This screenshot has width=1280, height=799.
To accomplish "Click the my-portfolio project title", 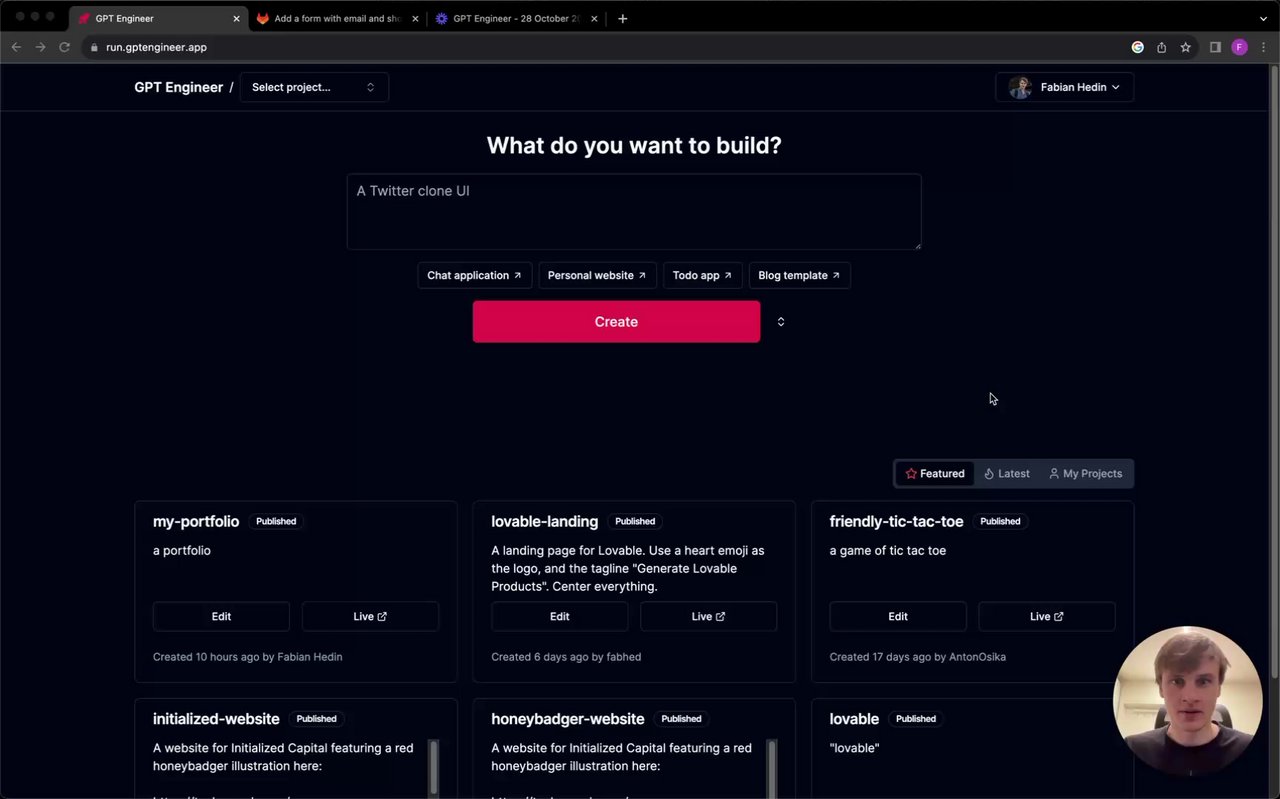I will (x=196, y=521).
